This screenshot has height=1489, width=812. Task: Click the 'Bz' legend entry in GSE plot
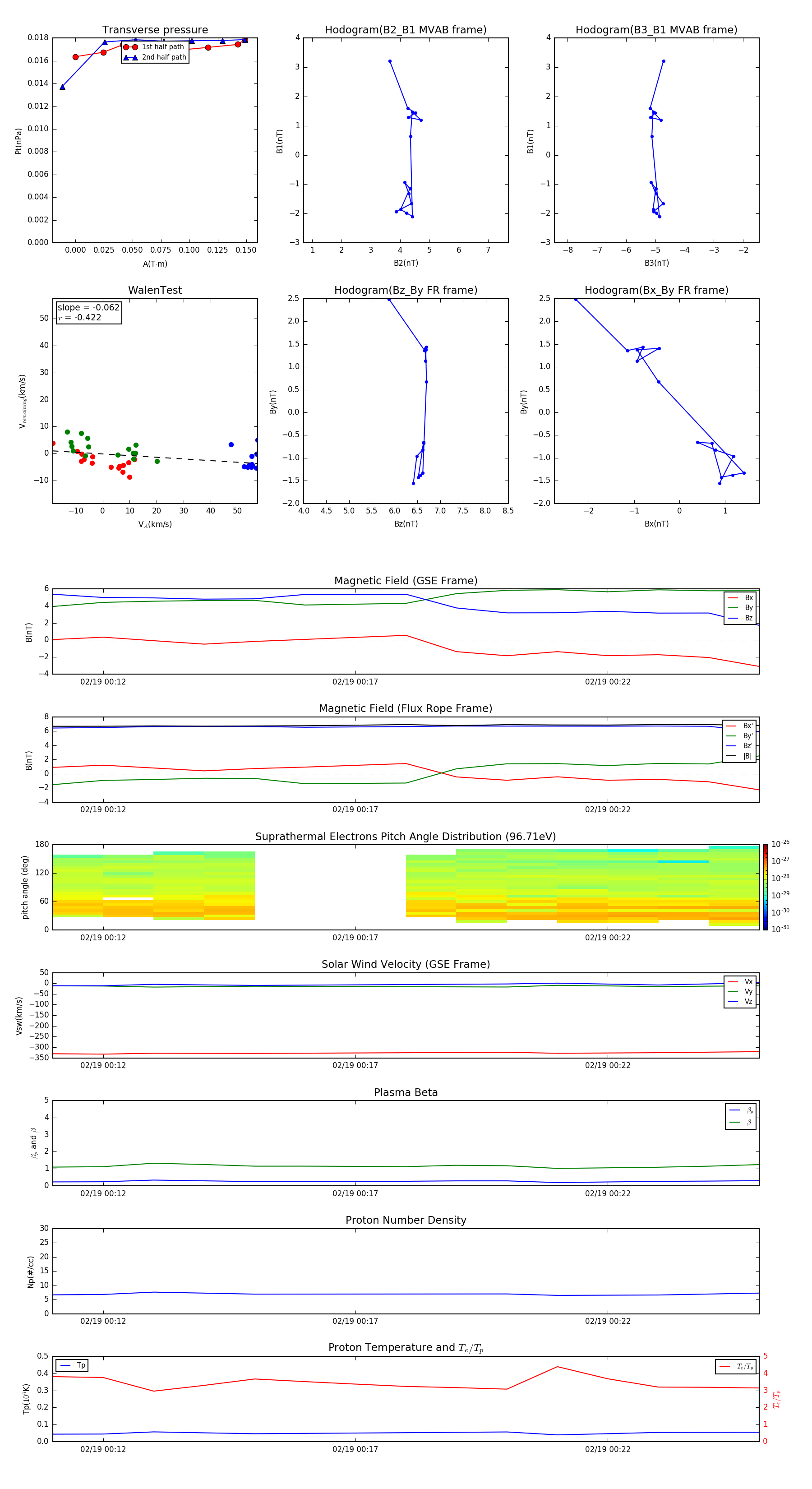pyautogui.click(x=740, y=618)
